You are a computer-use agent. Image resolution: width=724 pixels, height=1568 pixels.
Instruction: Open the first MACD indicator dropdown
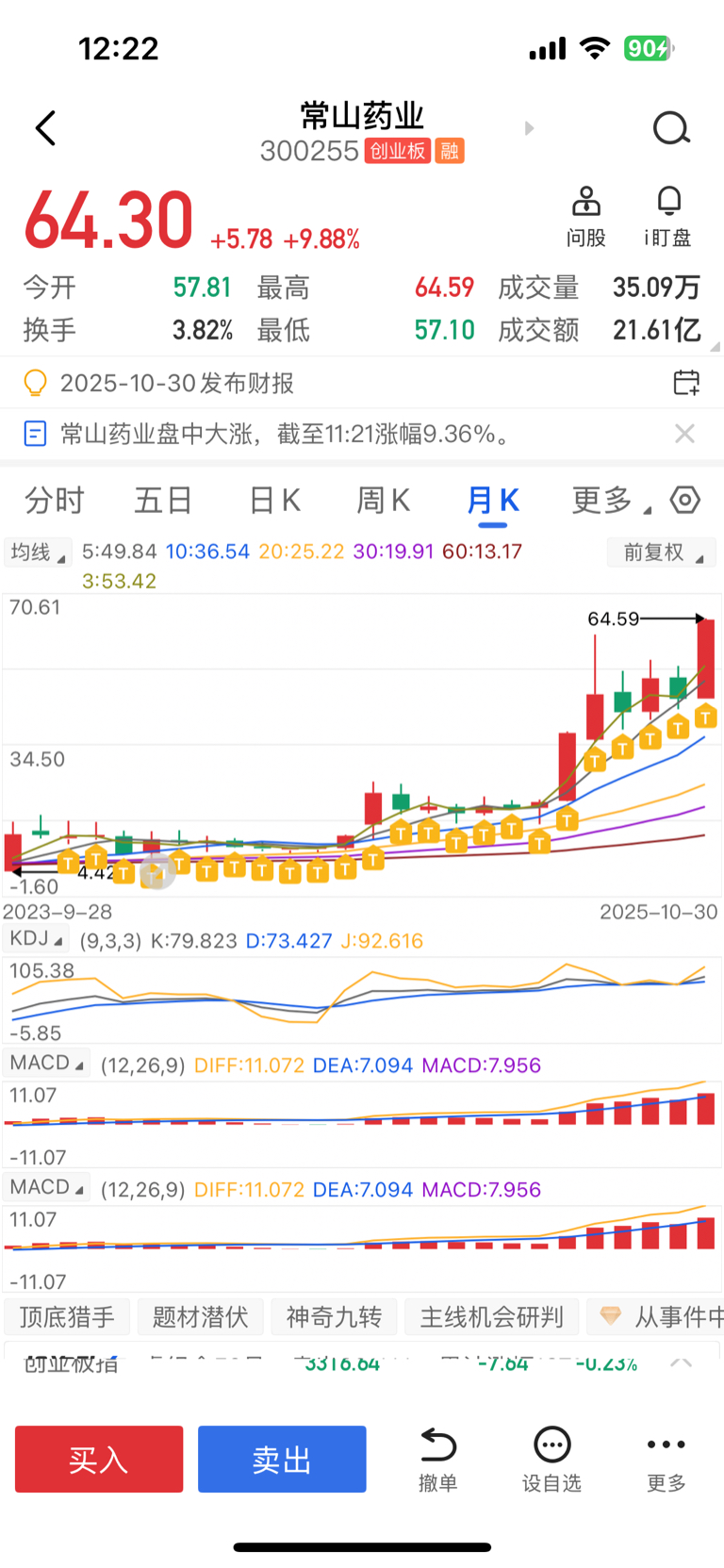pos(46,1063)
